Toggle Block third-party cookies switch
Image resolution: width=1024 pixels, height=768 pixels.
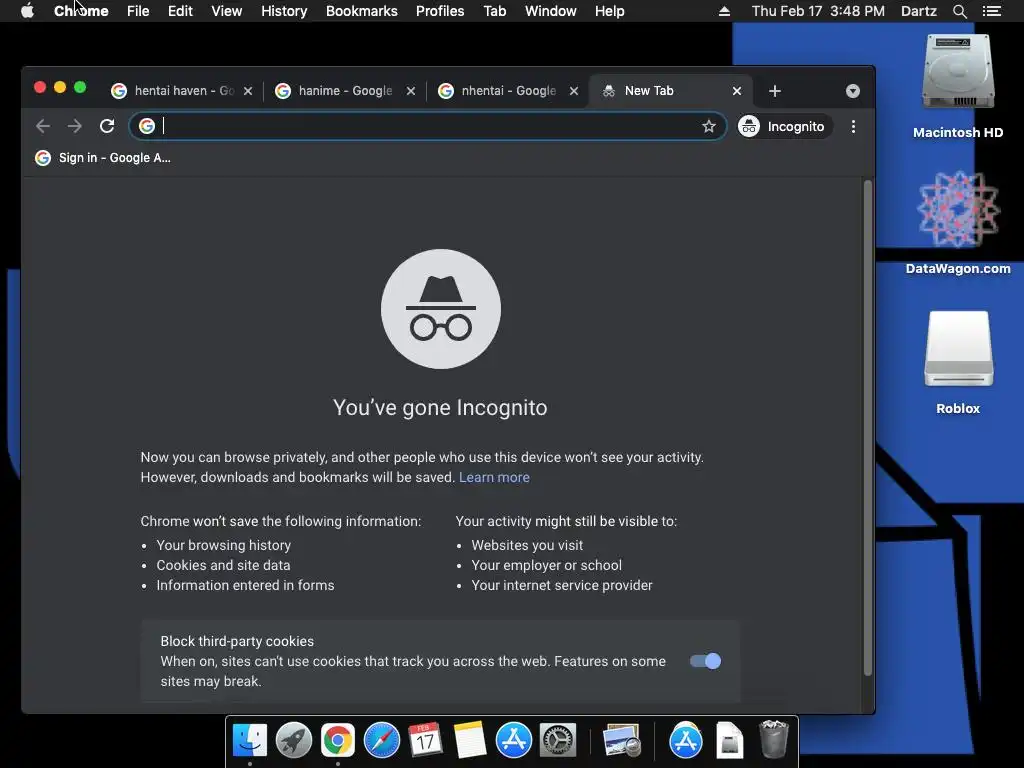click(x=705, y=661)
